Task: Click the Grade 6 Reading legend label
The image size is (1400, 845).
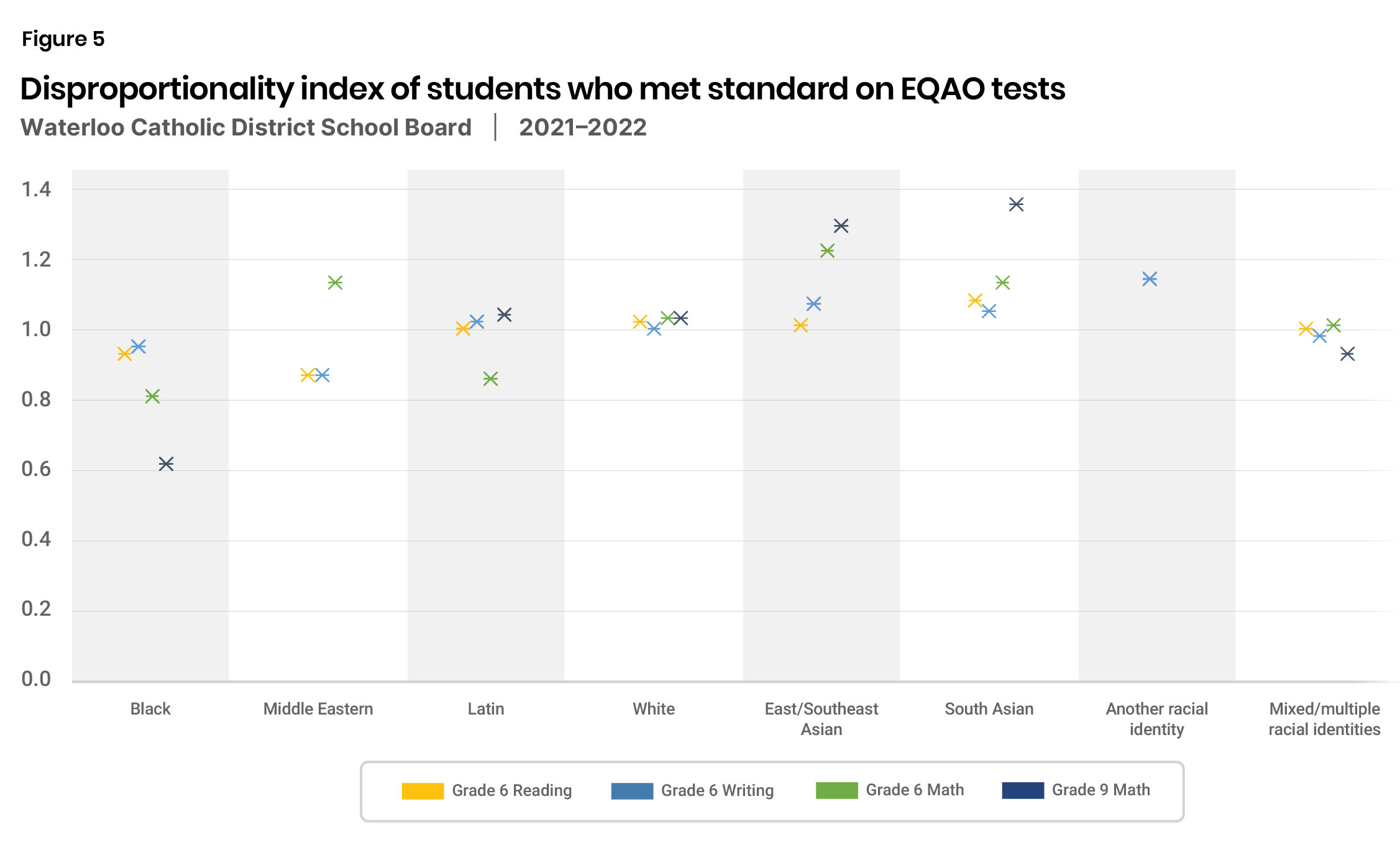Action: [x=511, y=790]
